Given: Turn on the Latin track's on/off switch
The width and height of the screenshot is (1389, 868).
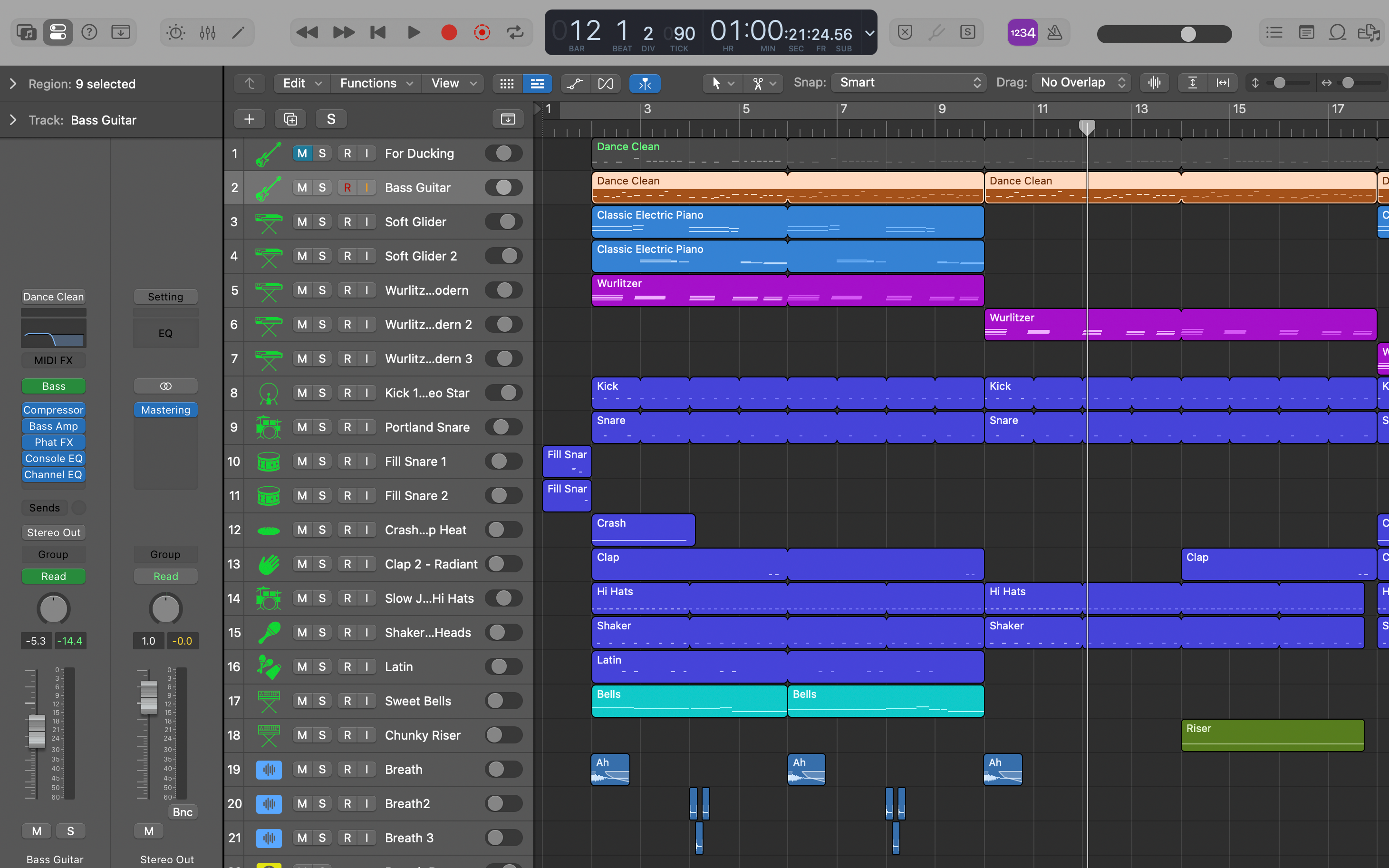Looking at the screenshot, I should click(503, 666).
